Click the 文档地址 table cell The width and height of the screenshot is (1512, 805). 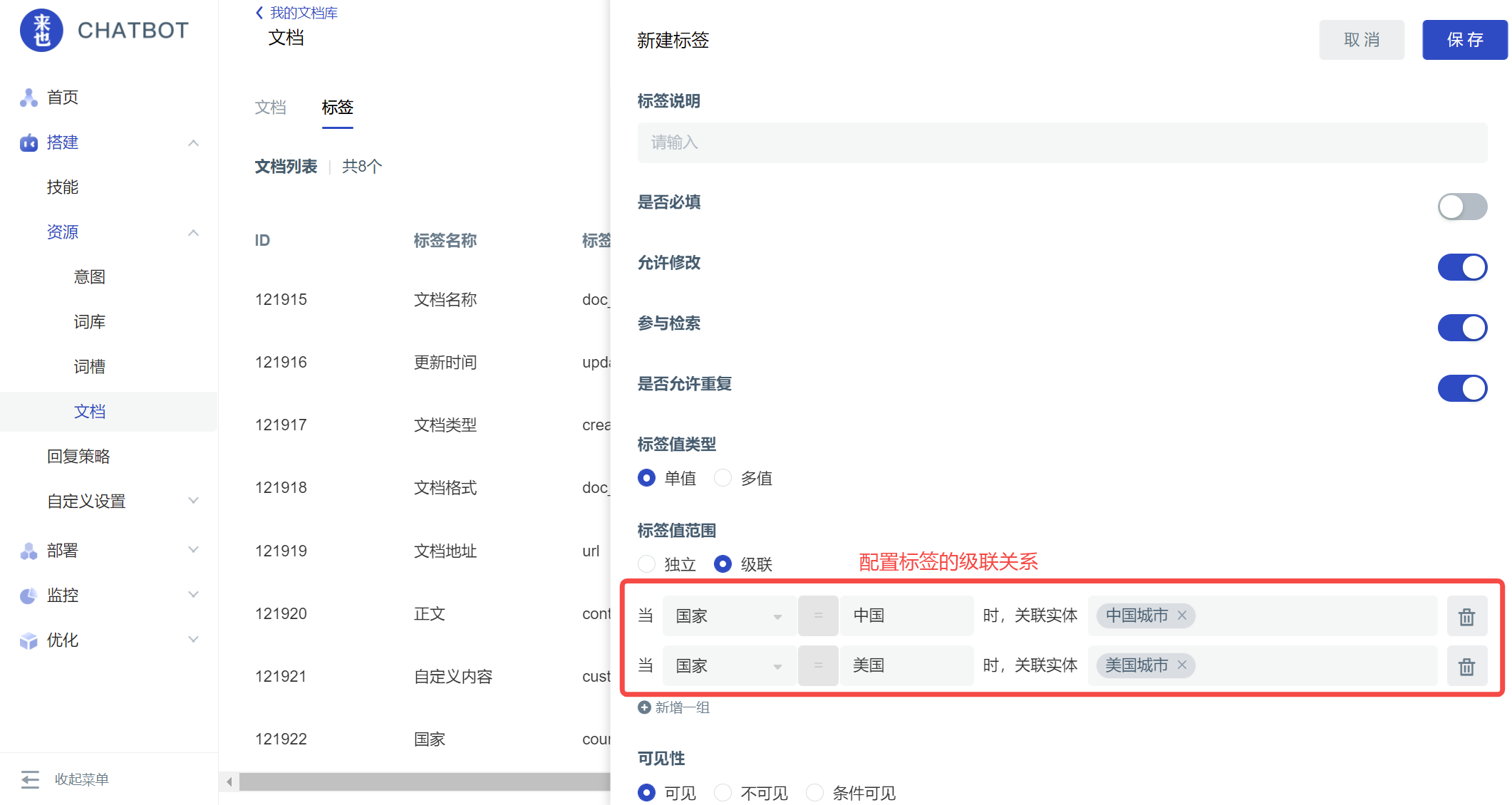coord(445,551)
